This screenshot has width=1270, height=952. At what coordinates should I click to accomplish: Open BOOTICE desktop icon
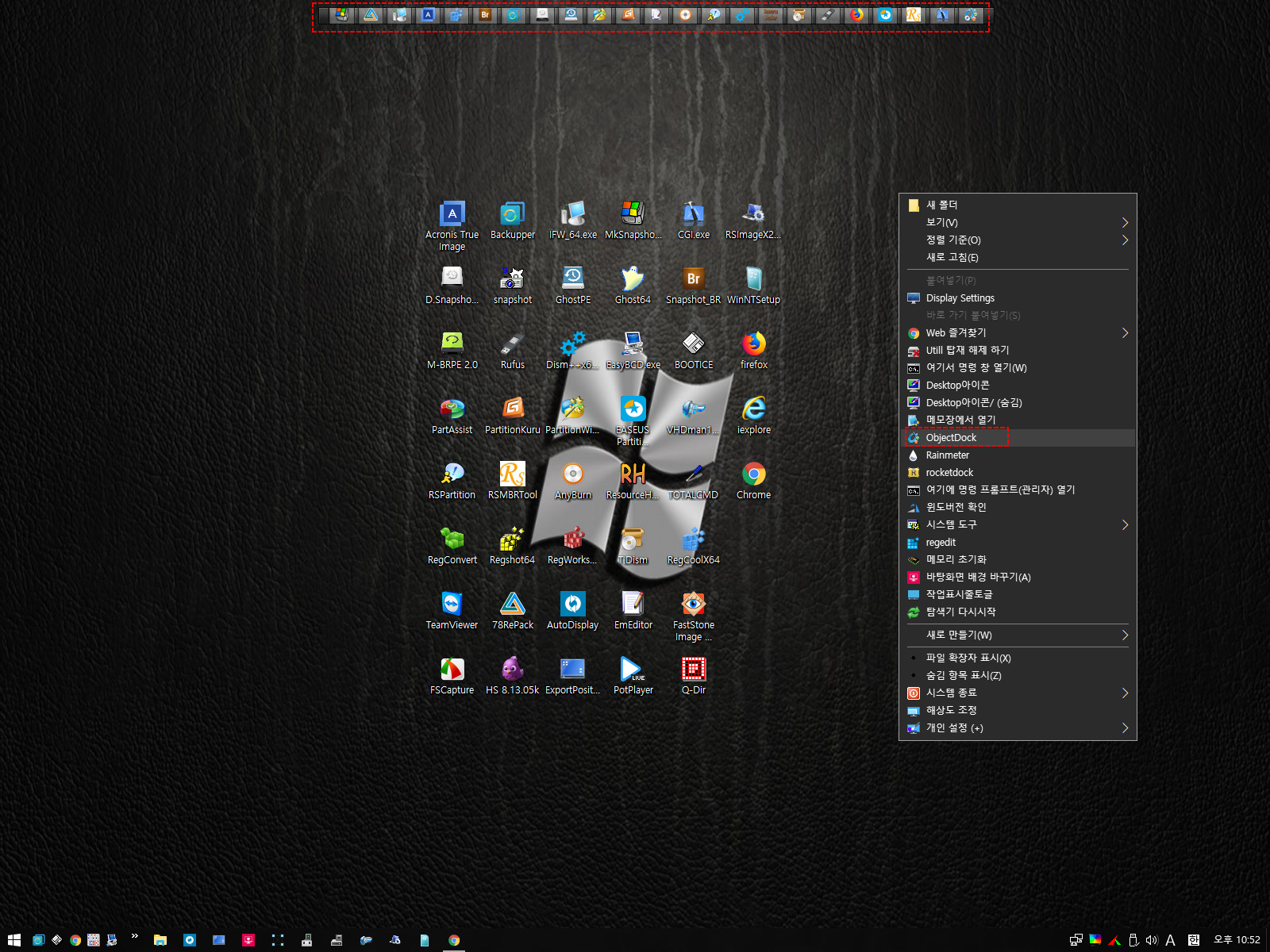[x=694, y=351]
